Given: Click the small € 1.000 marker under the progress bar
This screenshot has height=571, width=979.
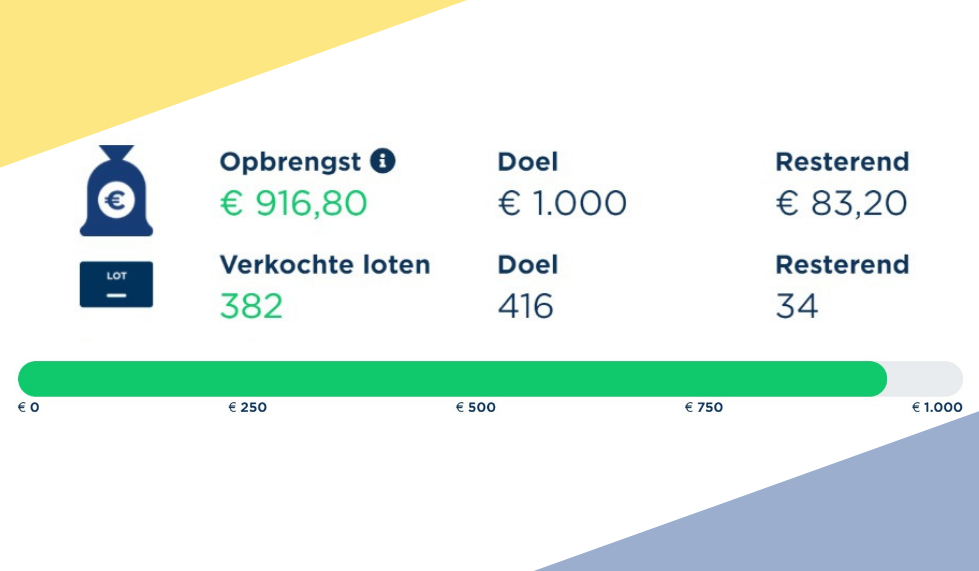Looking at the screenshot, I should pyautogui.click(x=937, y=408).
